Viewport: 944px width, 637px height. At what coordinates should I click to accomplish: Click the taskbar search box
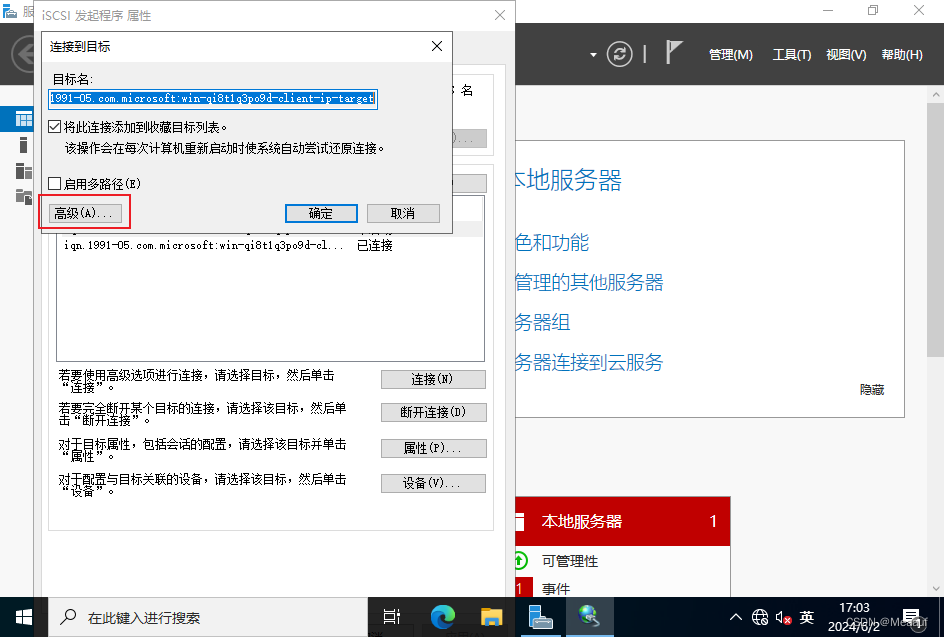[208, 617]
